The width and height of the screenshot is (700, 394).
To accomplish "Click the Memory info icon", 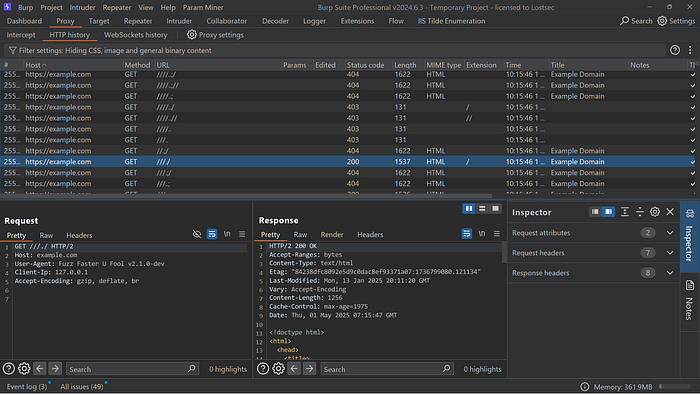I will pyautogui.click(x=584, y=386).
